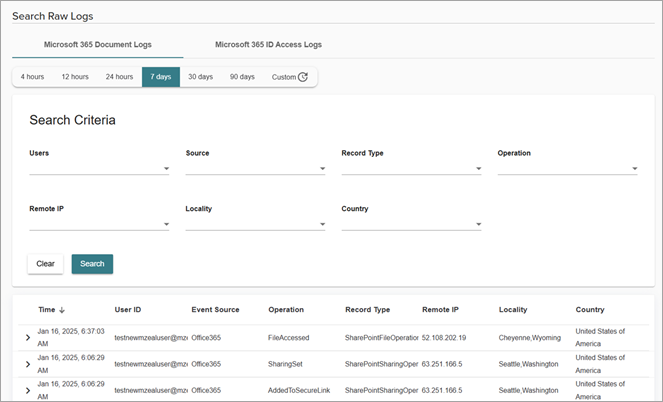This screenshot has height=402, width=663.
Task: Sort by User ID column header
Action: pyautogui.click(x=128, y=310)
